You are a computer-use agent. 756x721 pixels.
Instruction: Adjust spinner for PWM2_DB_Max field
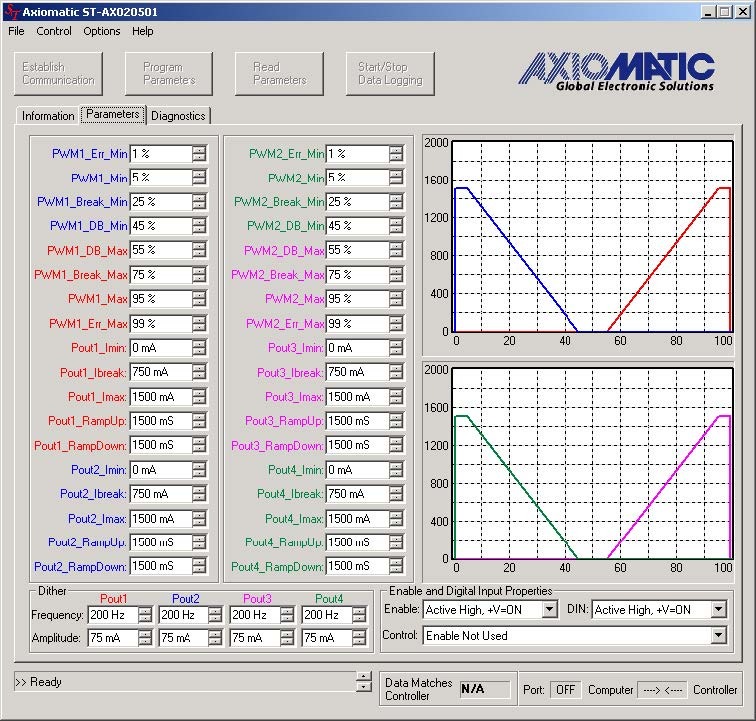pos(396,251)
